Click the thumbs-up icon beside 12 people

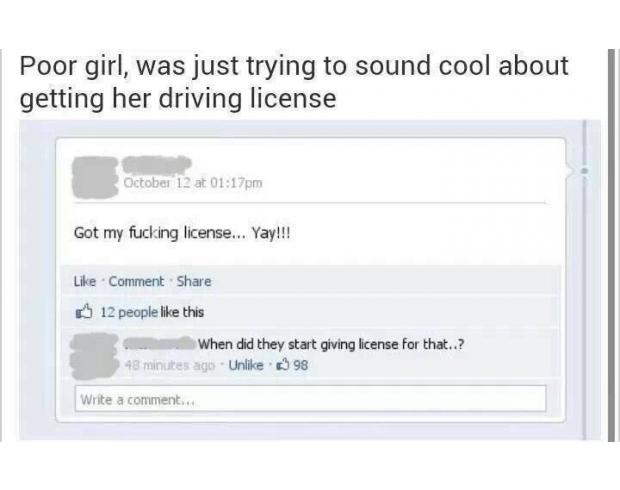coord(84,312)
